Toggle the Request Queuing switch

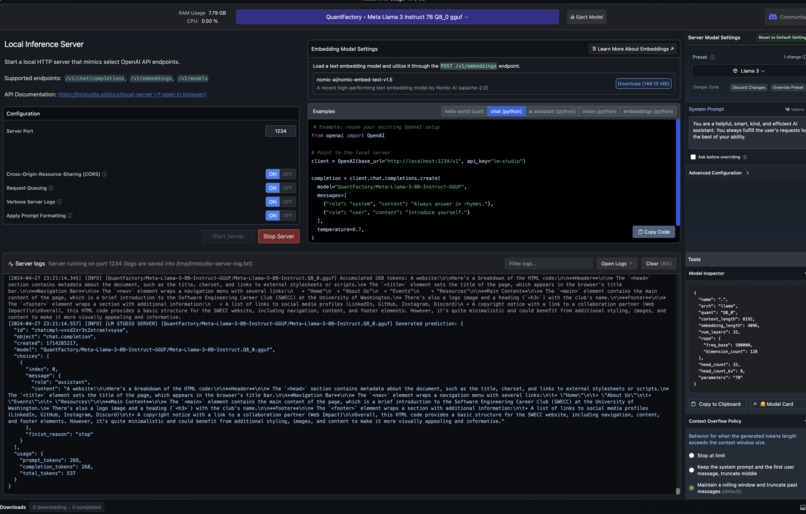click(280, 188)
